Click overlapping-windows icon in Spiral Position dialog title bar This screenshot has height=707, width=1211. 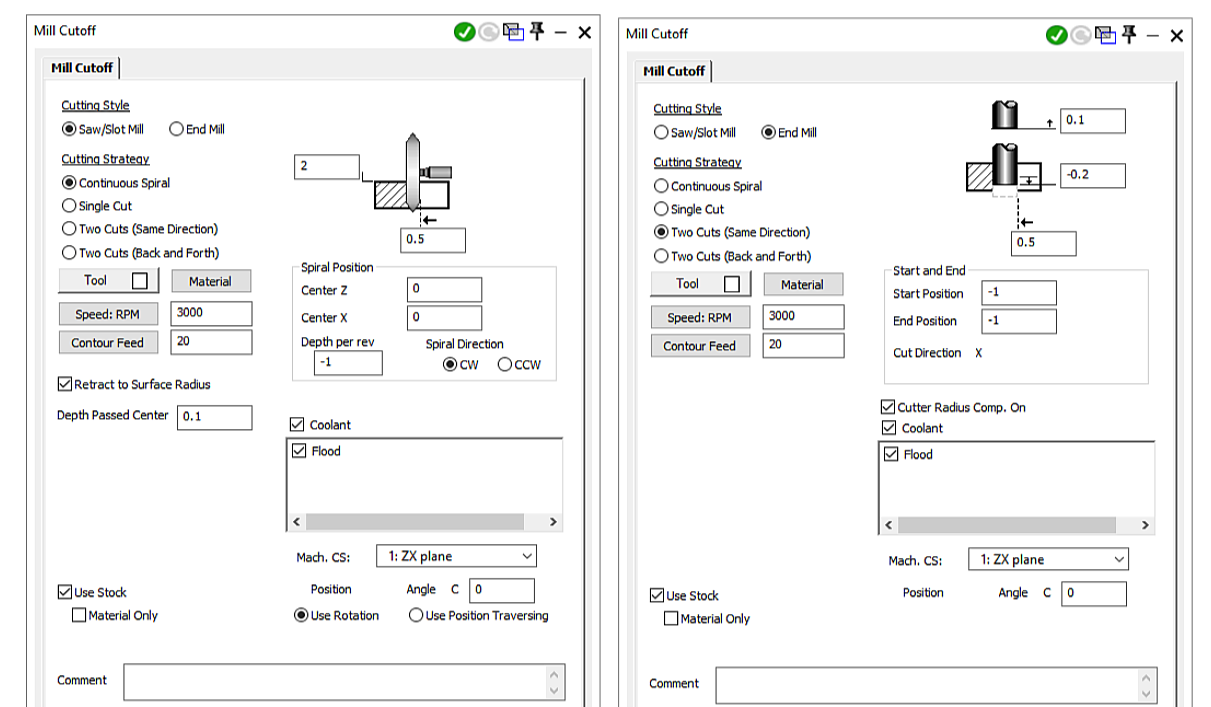513,32
